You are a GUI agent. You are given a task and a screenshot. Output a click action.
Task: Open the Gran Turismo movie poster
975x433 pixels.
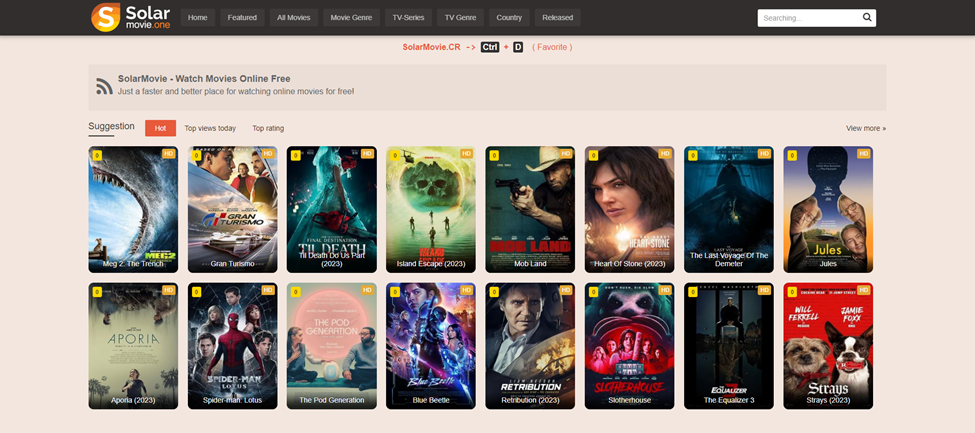233,210
